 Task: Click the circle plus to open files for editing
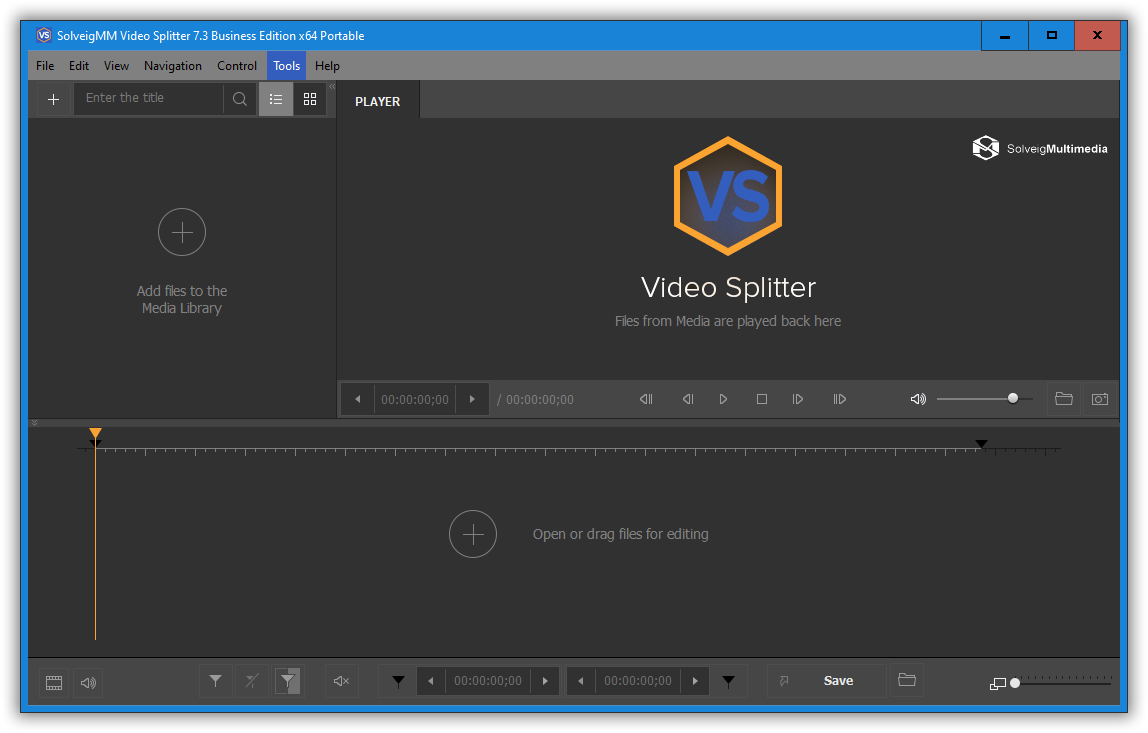[473, 534]
